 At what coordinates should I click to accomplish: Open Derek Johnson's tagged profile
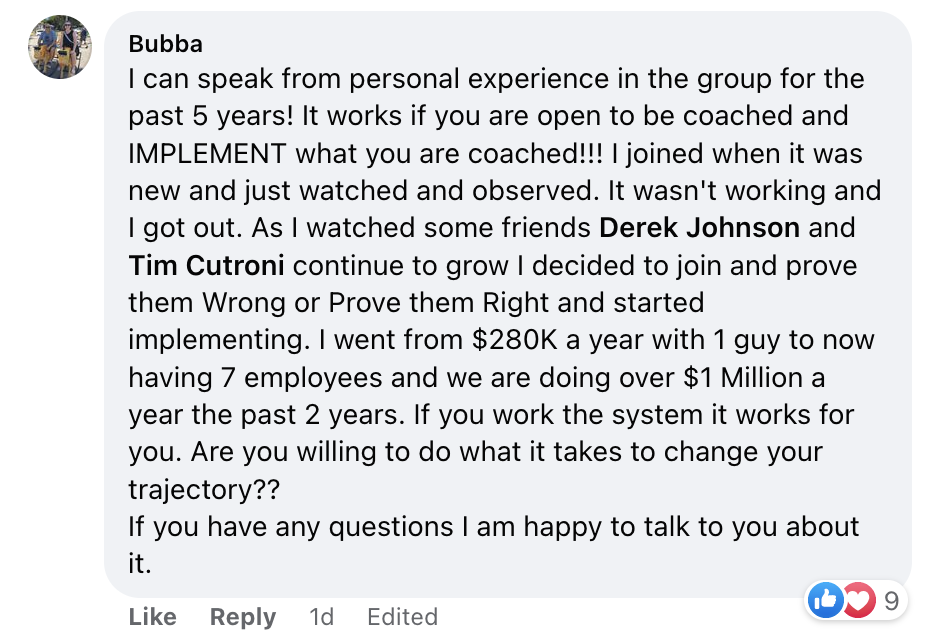699,227
